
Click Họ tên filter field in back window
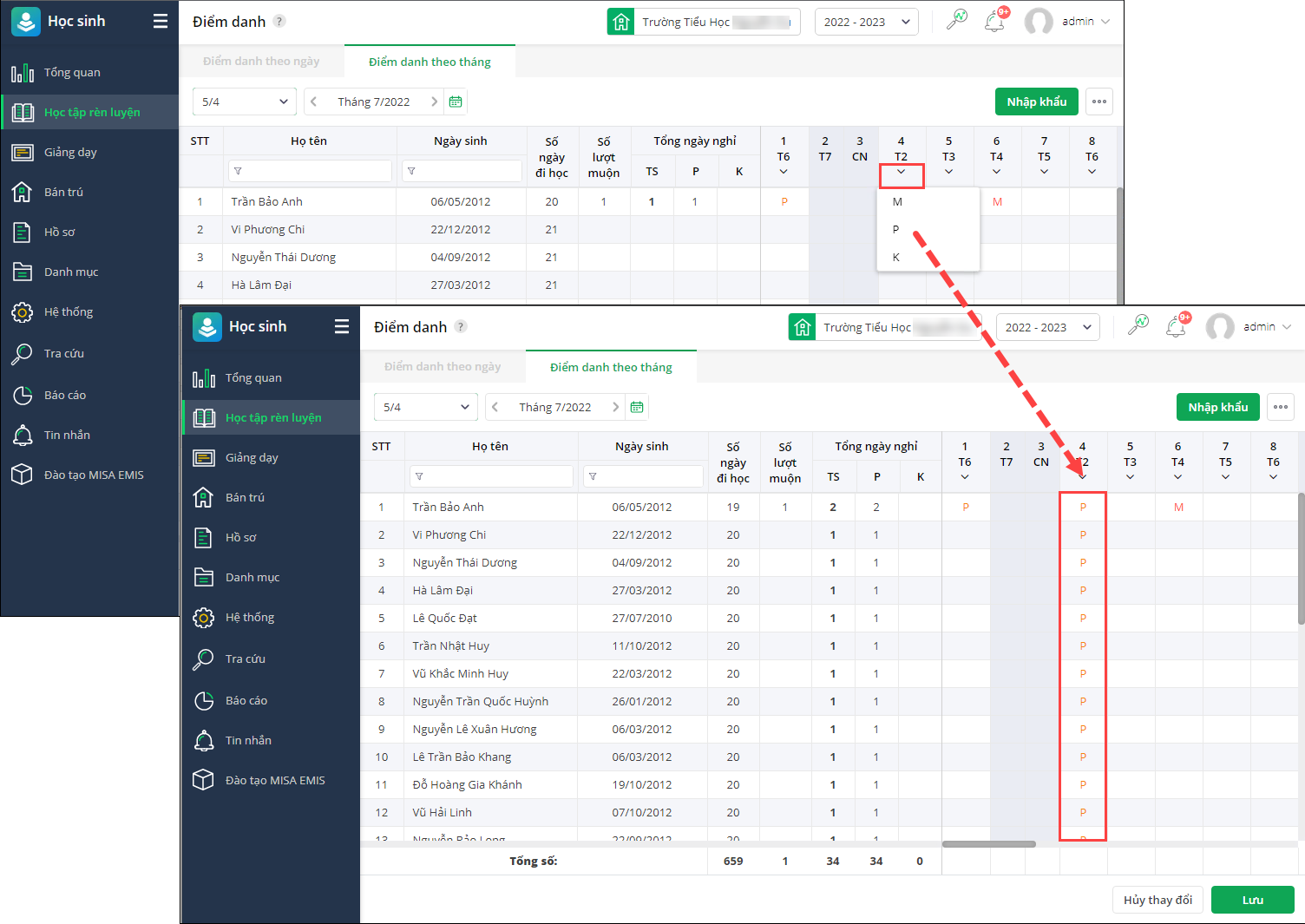point(310,171)
